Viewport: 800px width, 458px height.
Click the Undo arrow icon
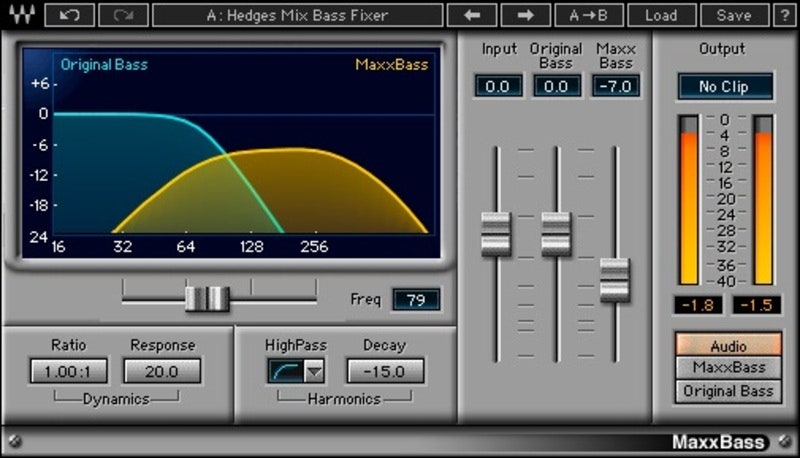(70, 15)
